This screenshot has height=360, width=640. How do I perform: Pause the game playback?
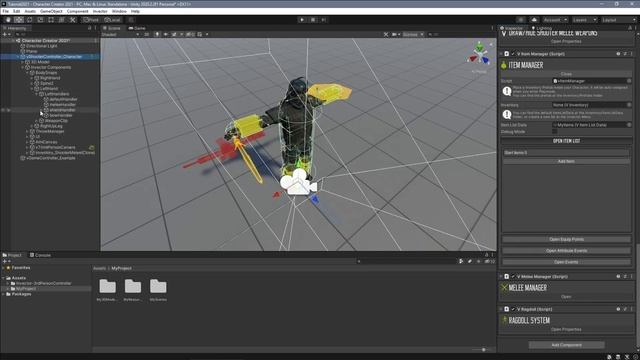click(x=313, y=20)
